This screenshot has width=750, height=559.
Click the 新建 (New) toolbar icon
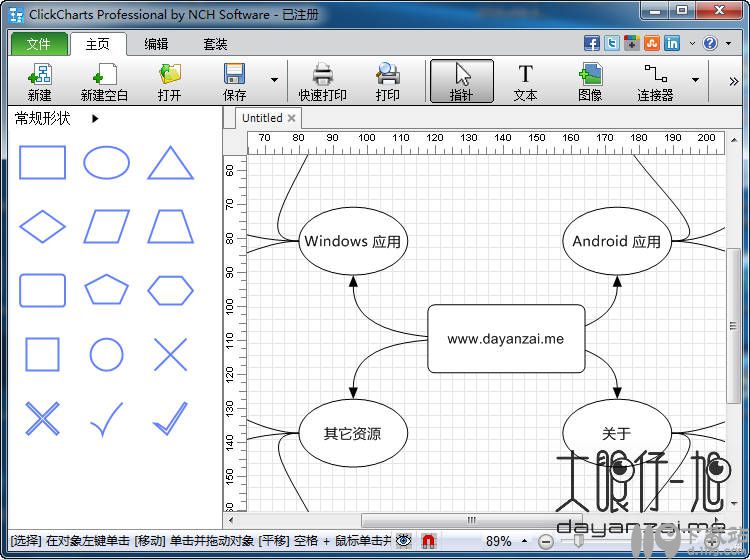[39, 81]
